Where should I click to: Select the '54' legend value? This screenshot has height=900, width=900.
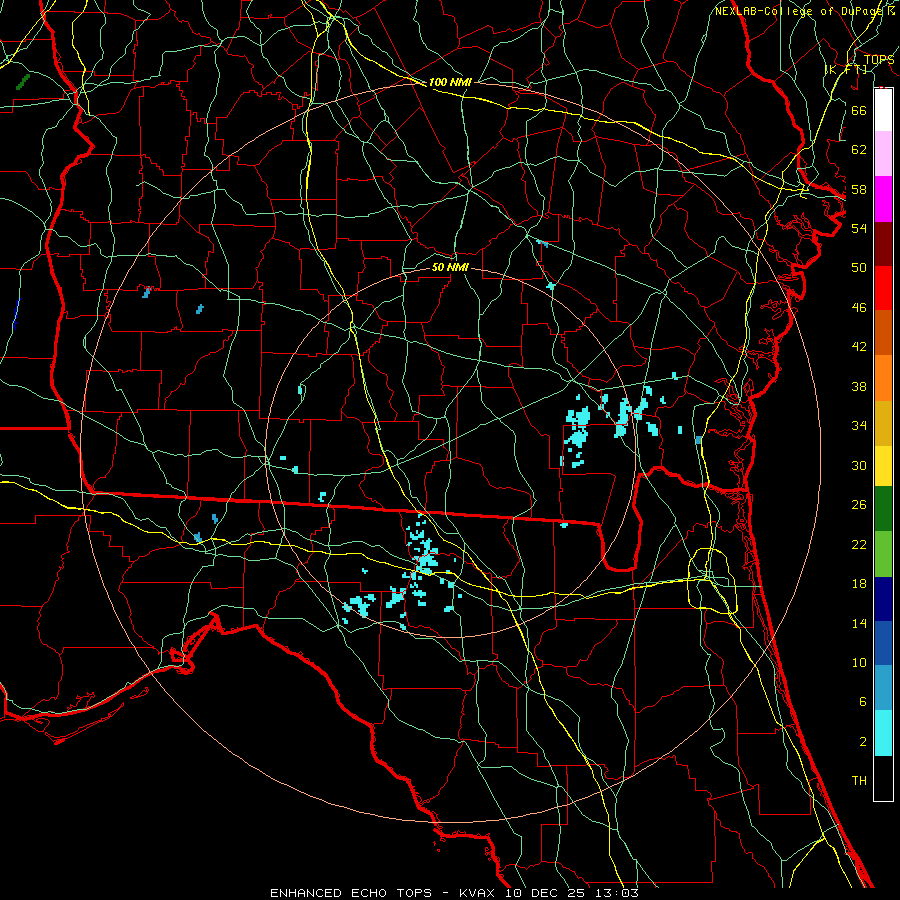[x=859, y=228]
